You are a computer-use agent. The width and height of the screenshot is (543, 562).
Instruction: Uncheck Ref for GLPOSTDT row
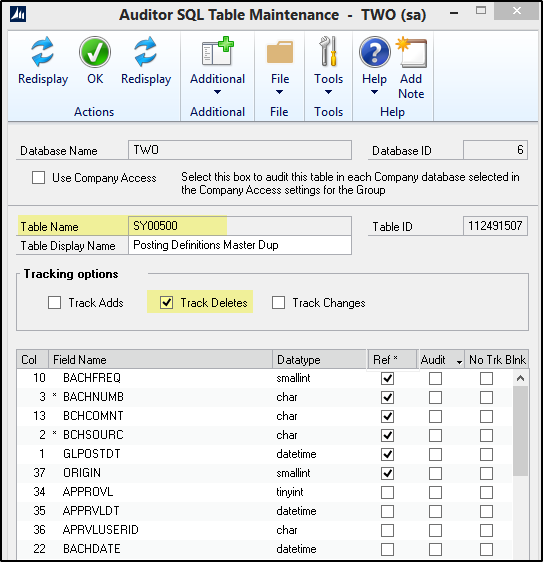[387, 454]
